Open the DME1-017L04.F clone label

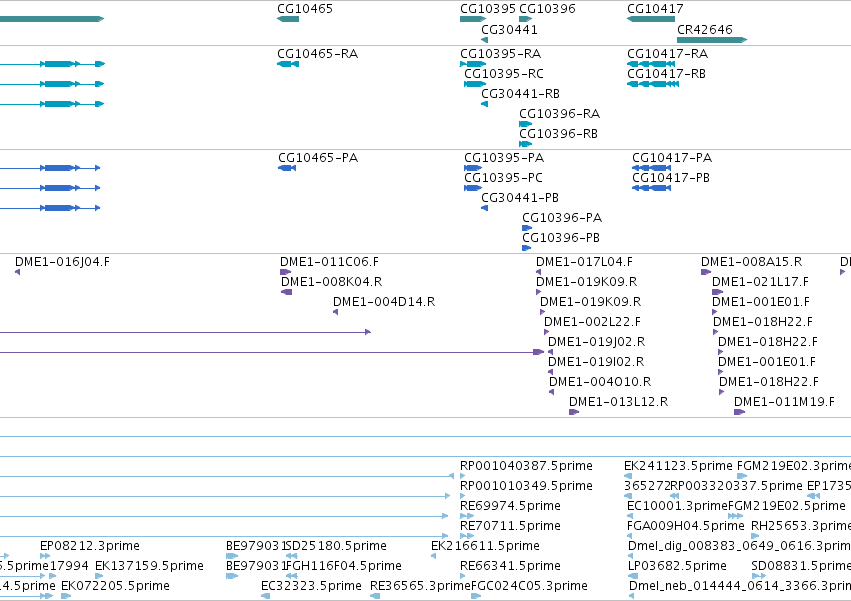(x=585, y=262)
